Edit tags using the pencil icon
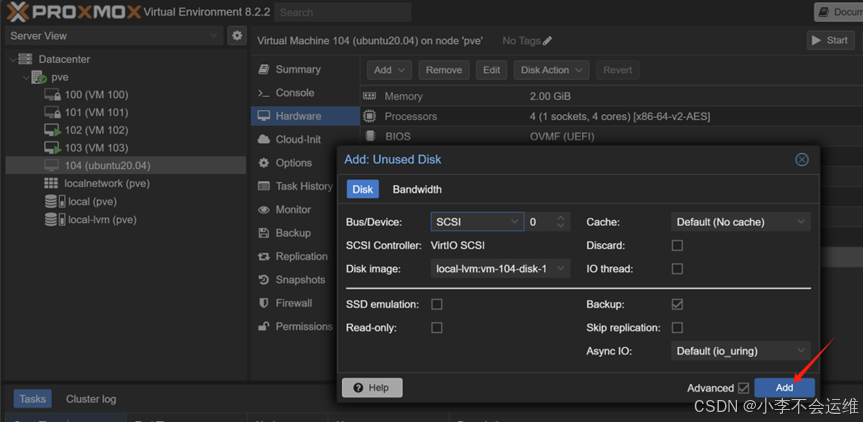Screen dimensions: 863x422 point(547,41)
